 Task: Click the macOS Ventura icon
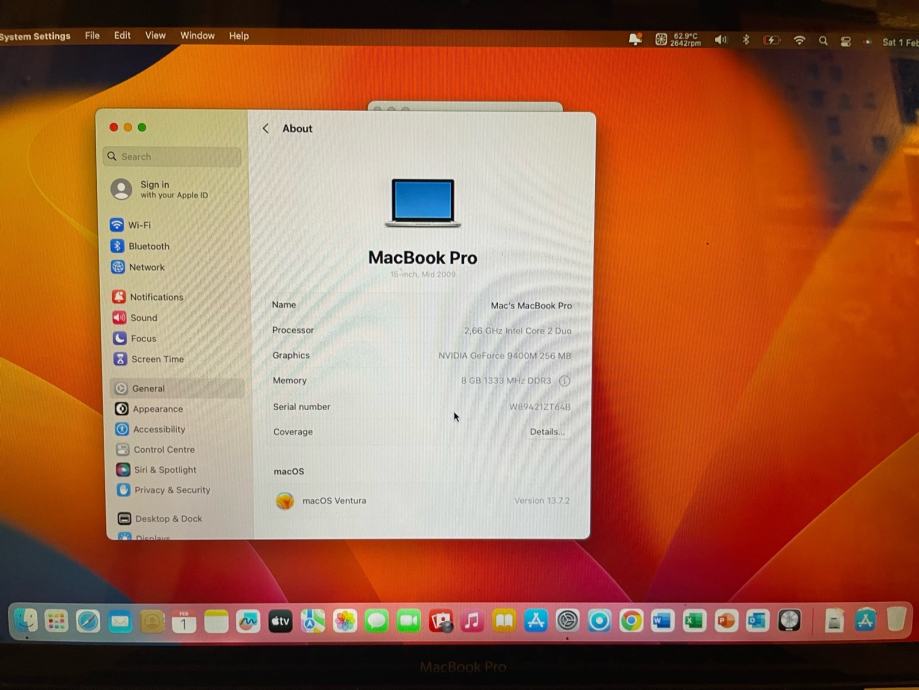(x=285, y=501)
